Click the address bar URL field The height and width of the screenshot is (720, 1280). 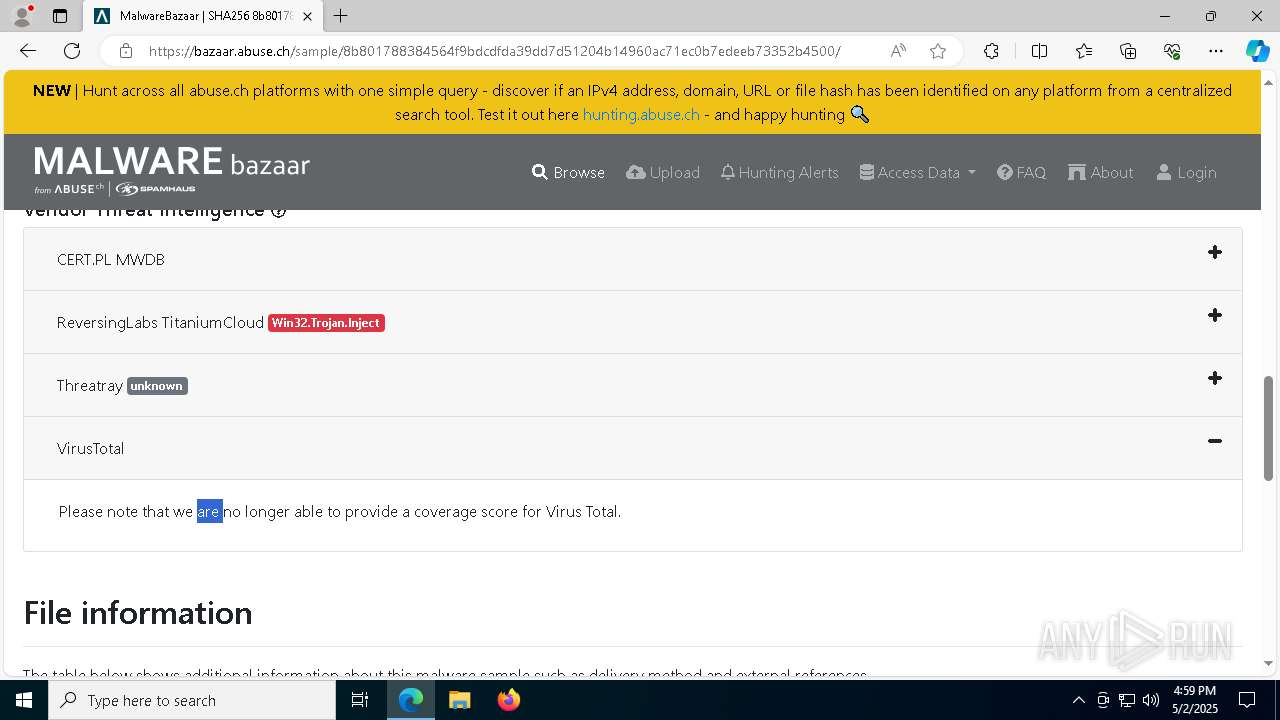click(x=494, y=51)
